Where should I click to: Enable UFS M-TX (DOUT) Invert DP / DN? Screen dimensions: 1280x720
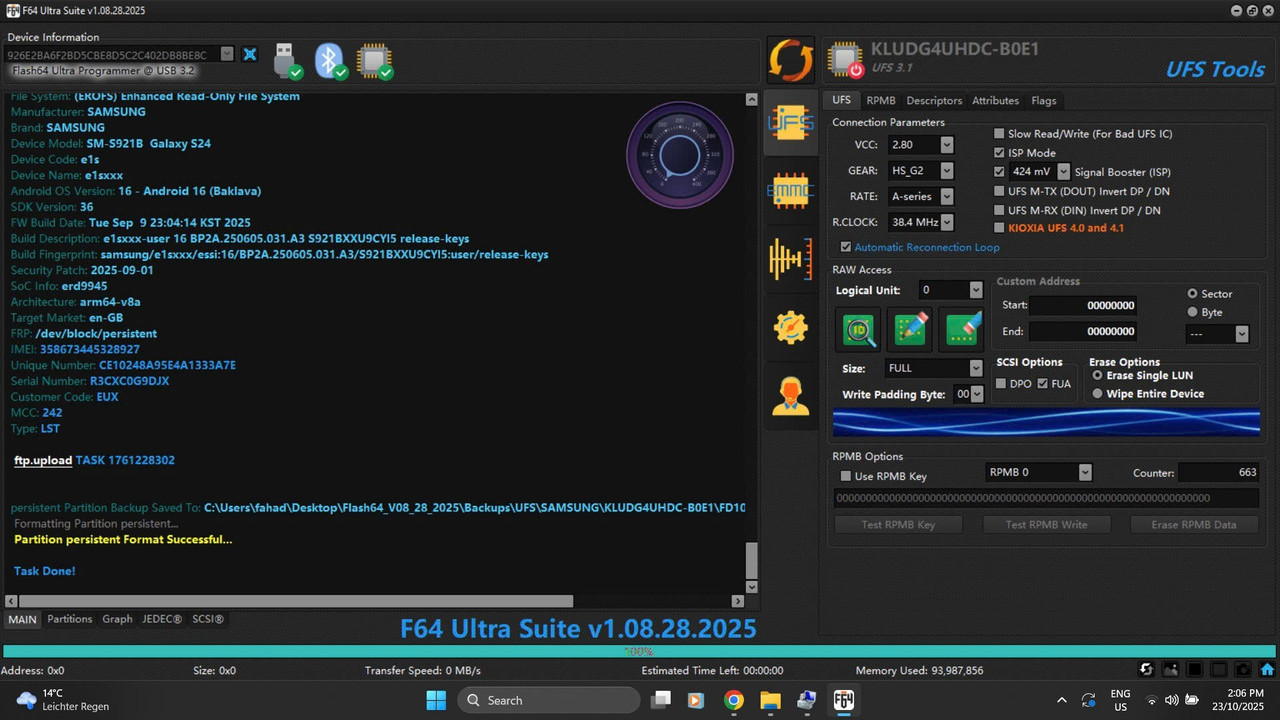999,191
